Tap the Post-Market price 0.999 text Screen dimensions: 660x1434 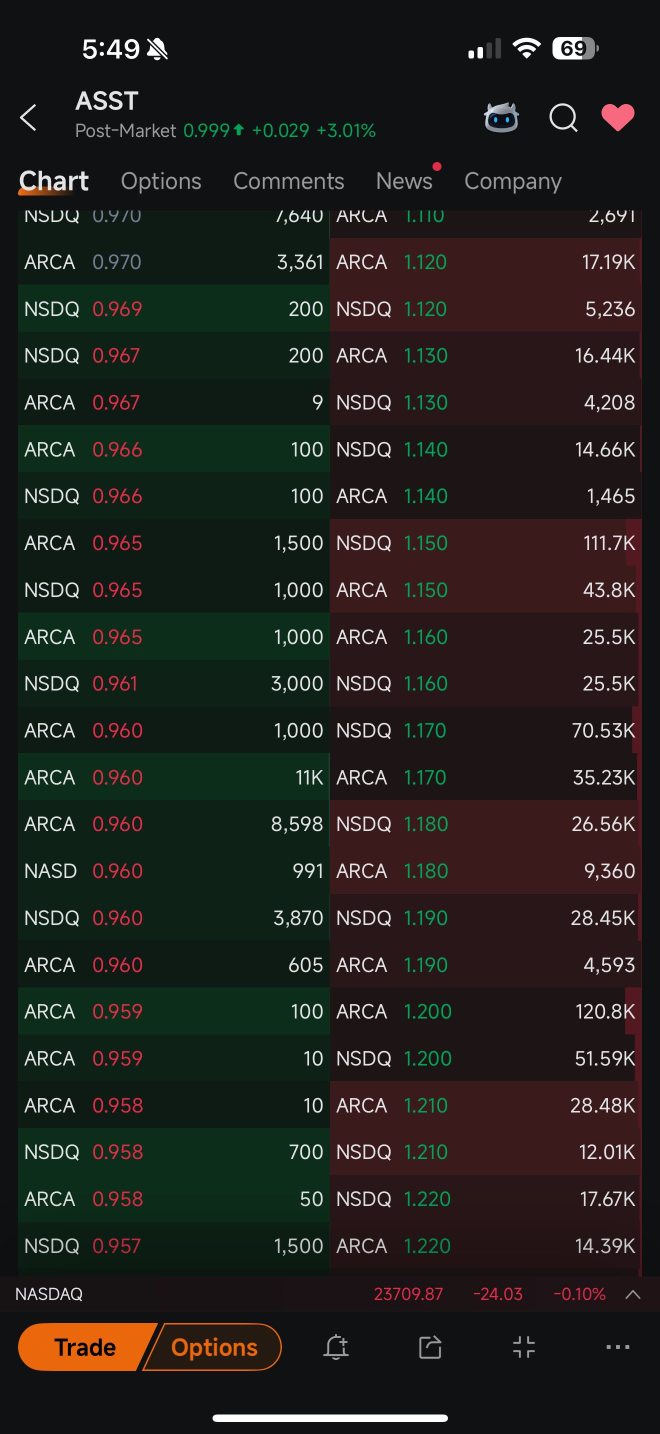[x=206, y=131]
